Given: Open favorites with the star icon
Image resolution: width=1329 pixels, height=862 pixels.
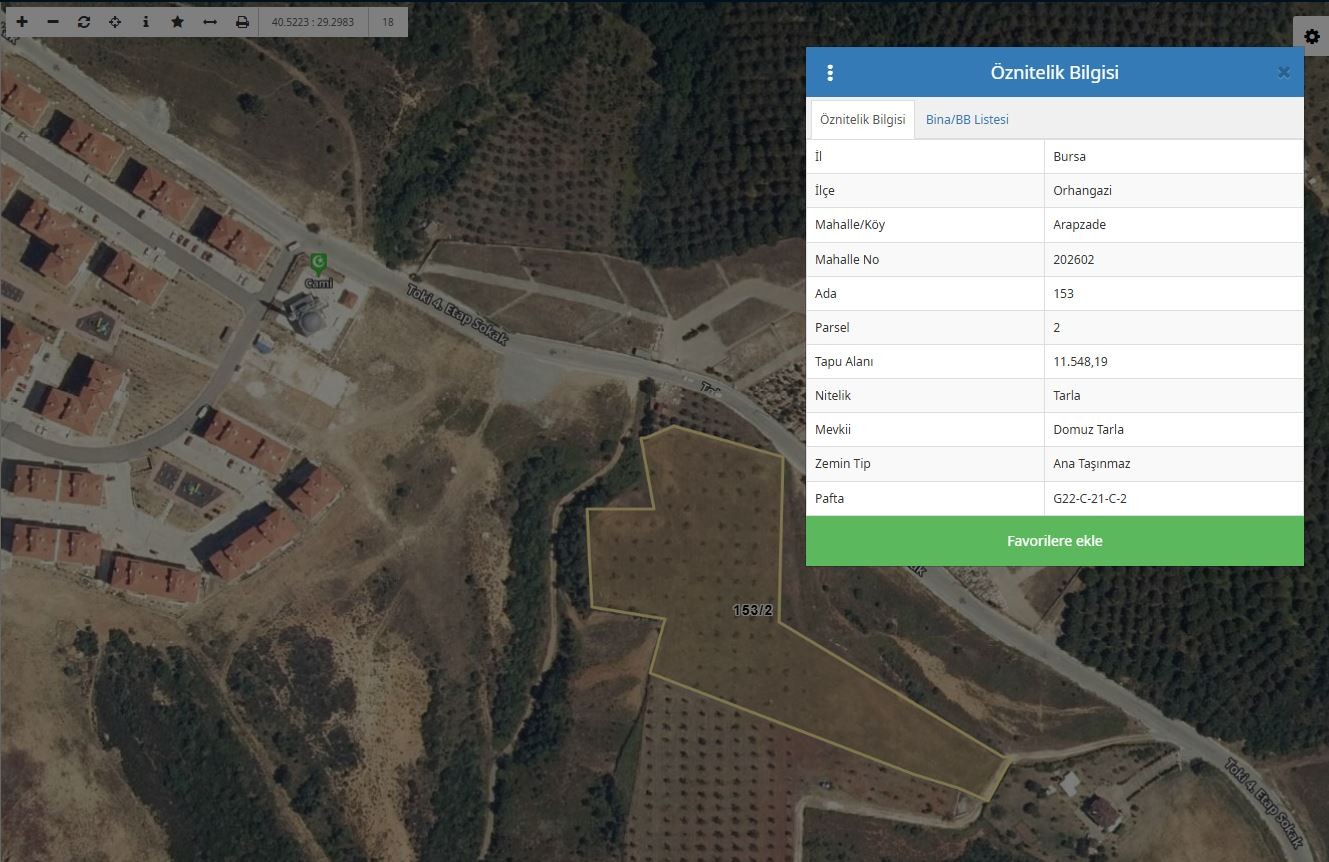Looking at the screenshot, I should pos(177,21).
